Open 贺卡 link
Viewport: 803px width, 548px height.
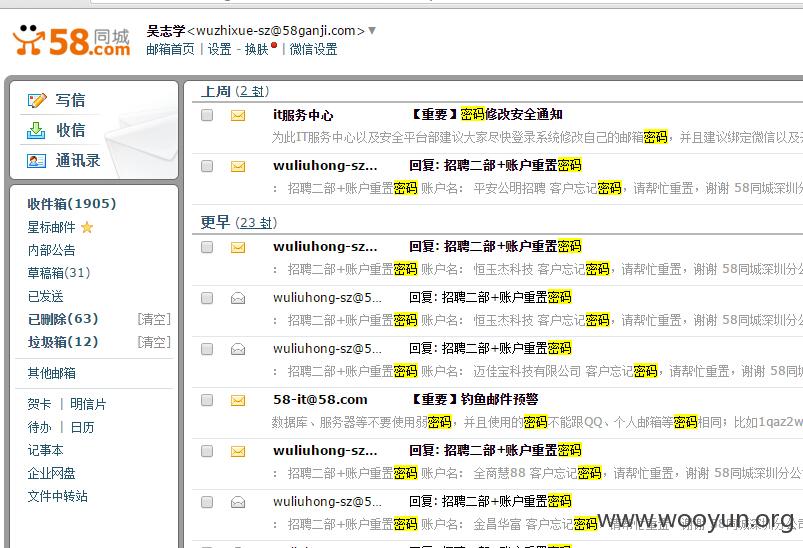tap(39, 404)
